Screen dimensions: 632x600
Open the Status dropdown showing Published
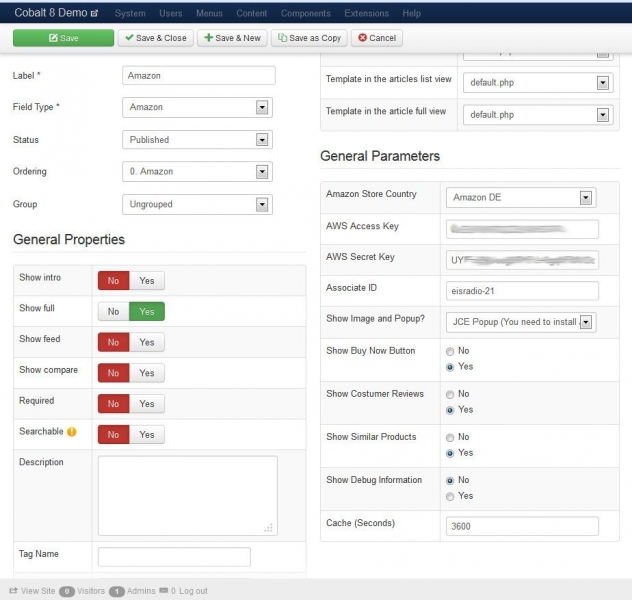(x=197, y=140)
